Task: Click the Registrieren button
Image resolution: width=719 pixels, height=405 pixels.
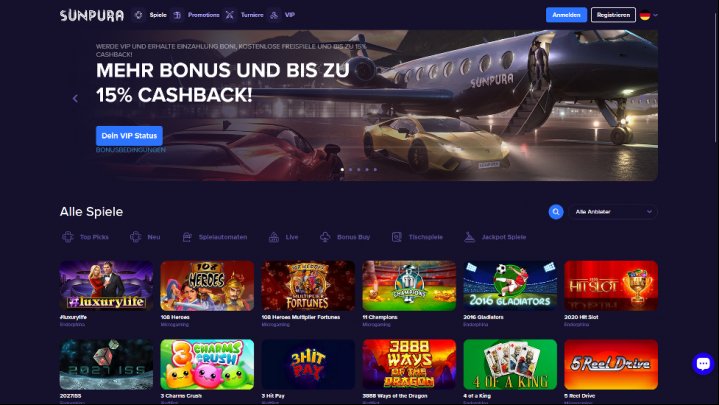Action: pos(613,15)
